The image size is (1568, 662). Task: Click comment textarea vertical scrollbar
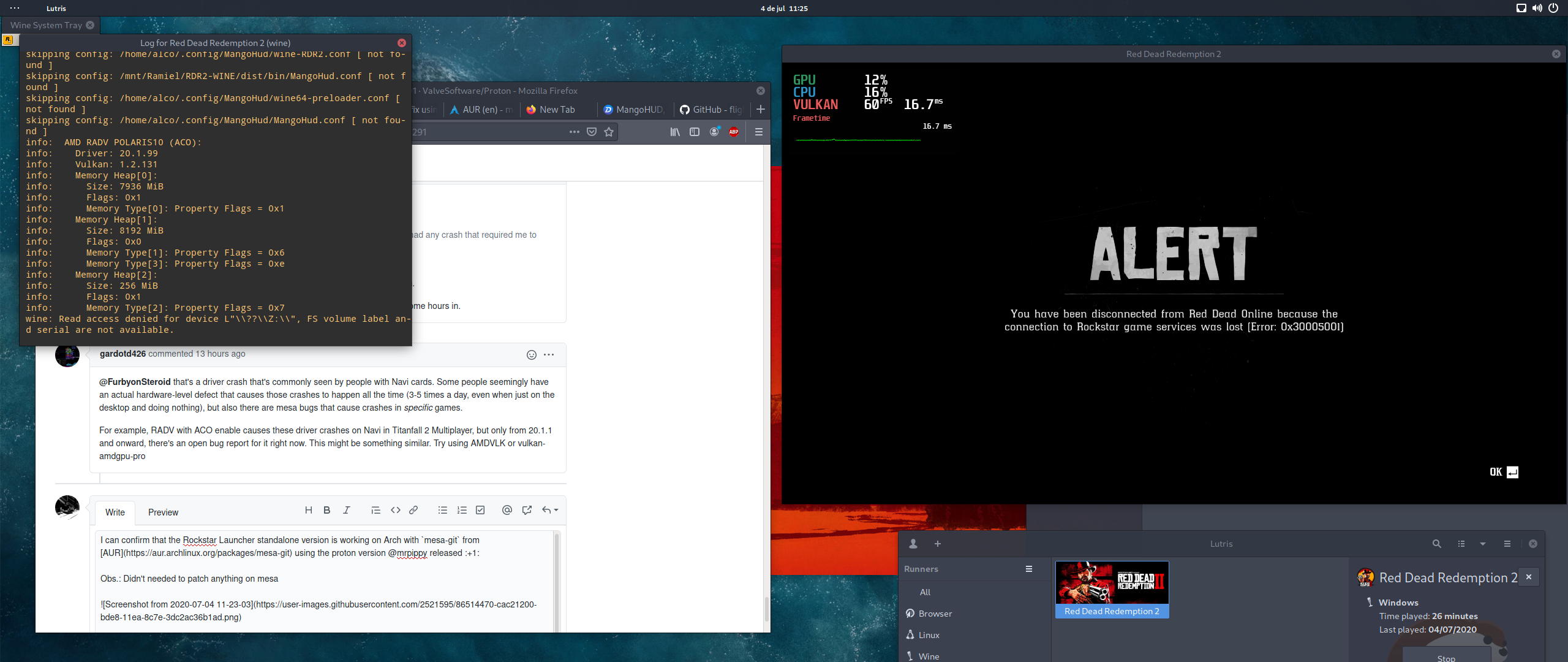[x=557, y=581]
